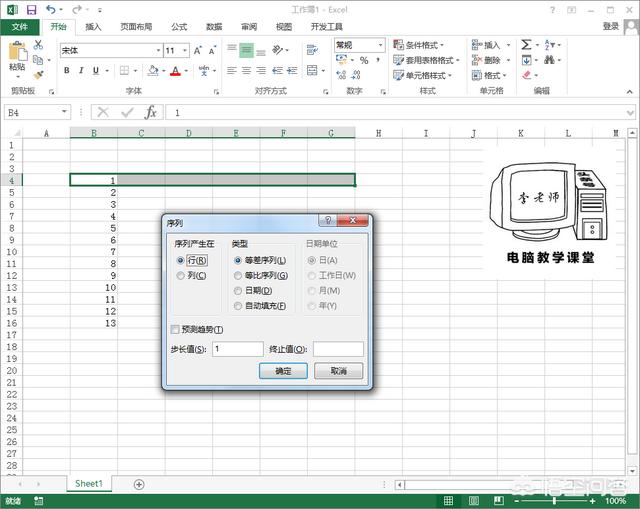Choose the 等比序列(G) growth series type

click(x=237, y=275)
